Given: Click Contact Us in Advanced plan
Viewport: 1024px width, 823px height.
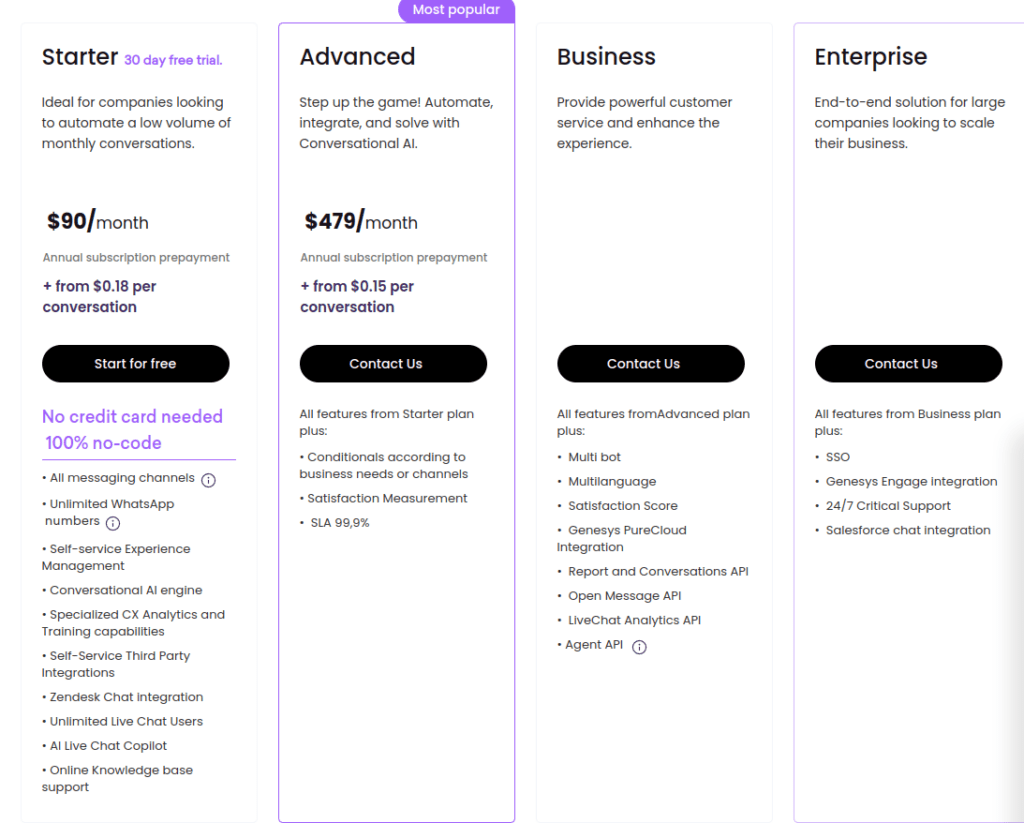Looking at the screenshot, I should [x=393, y=364].
